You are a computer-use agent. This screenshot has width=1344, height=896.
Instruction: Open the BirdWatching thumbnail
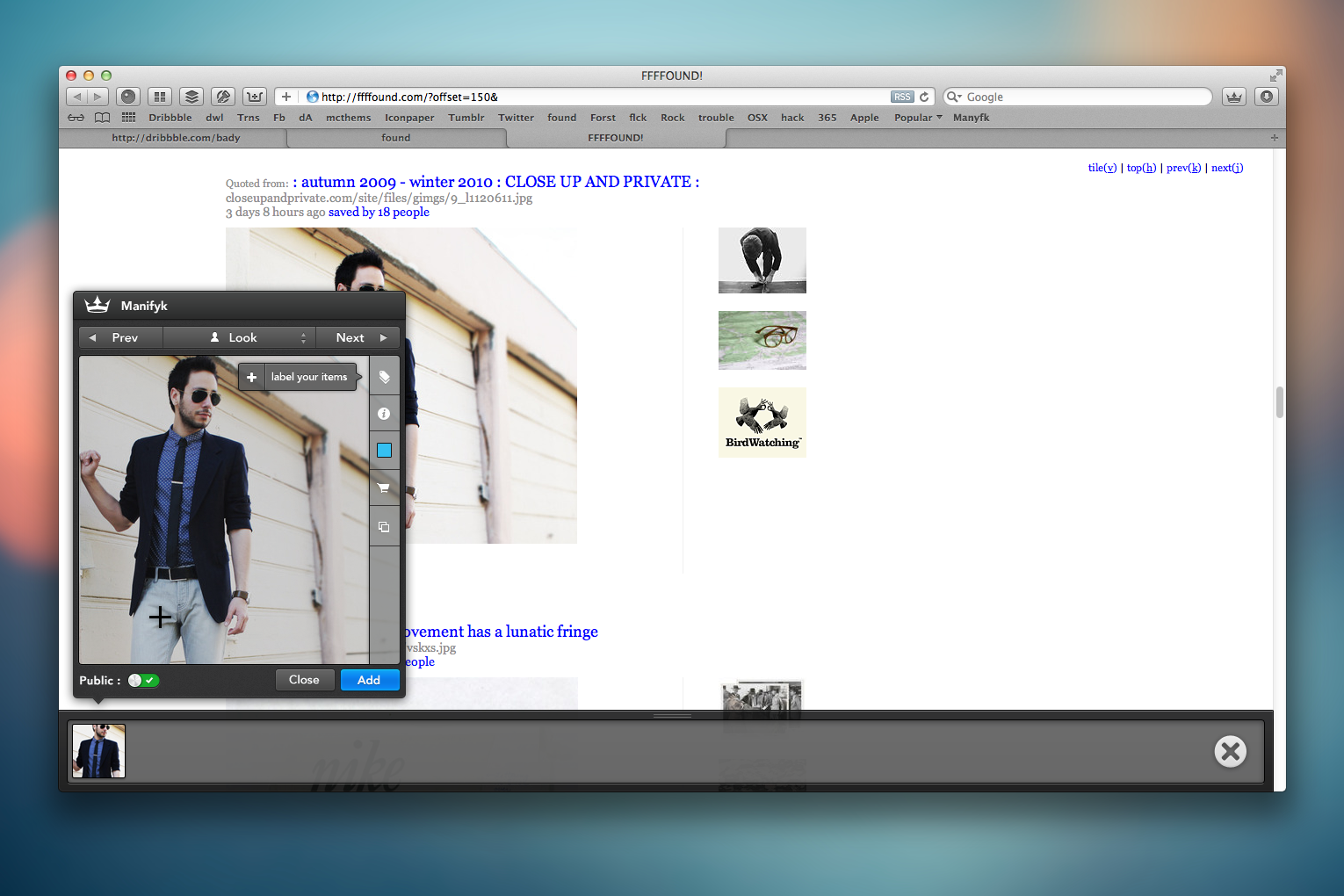(x=762, y=422)
